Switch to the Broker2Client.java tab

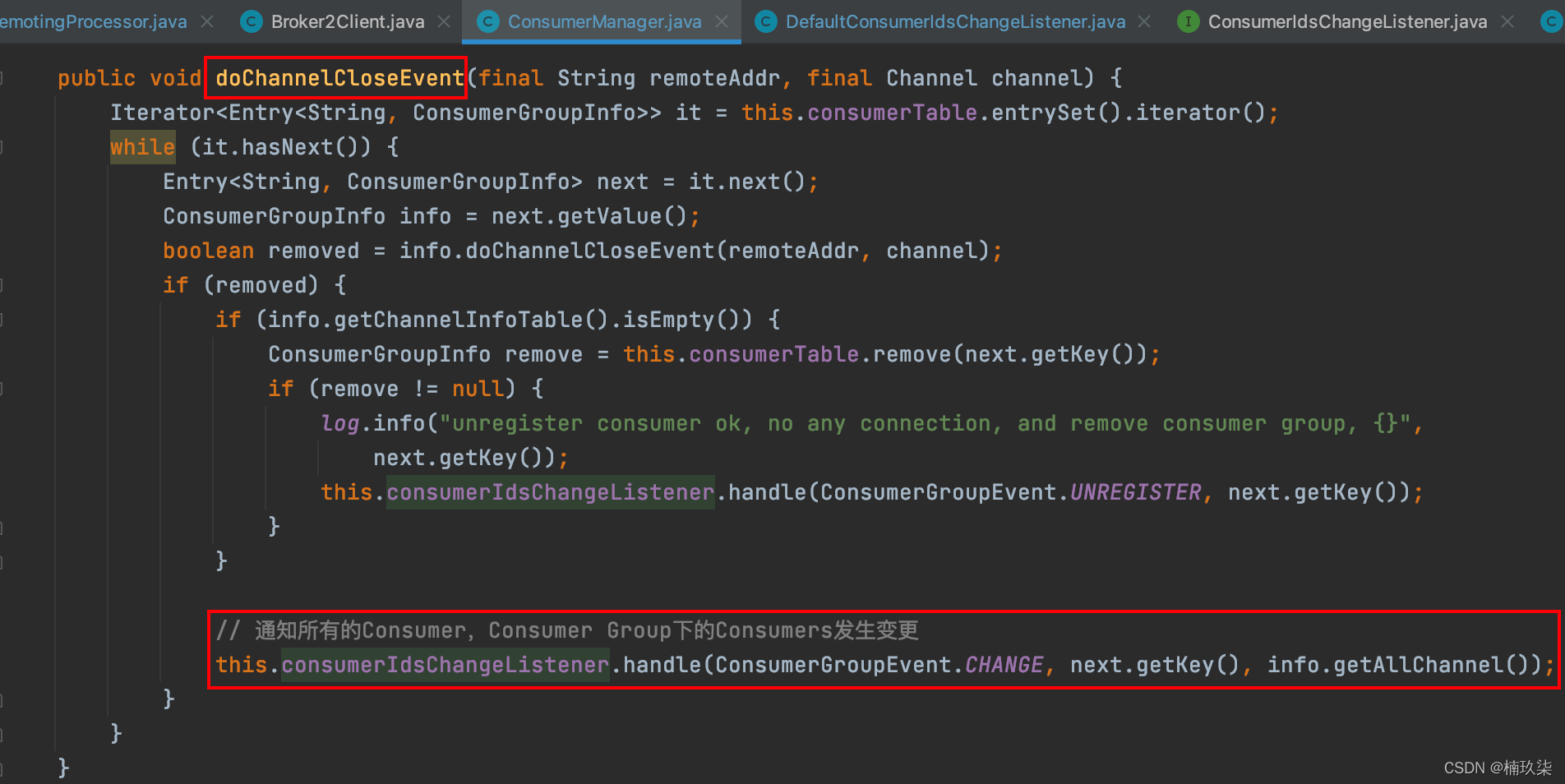pyautogui.click(x=348, y=21)
